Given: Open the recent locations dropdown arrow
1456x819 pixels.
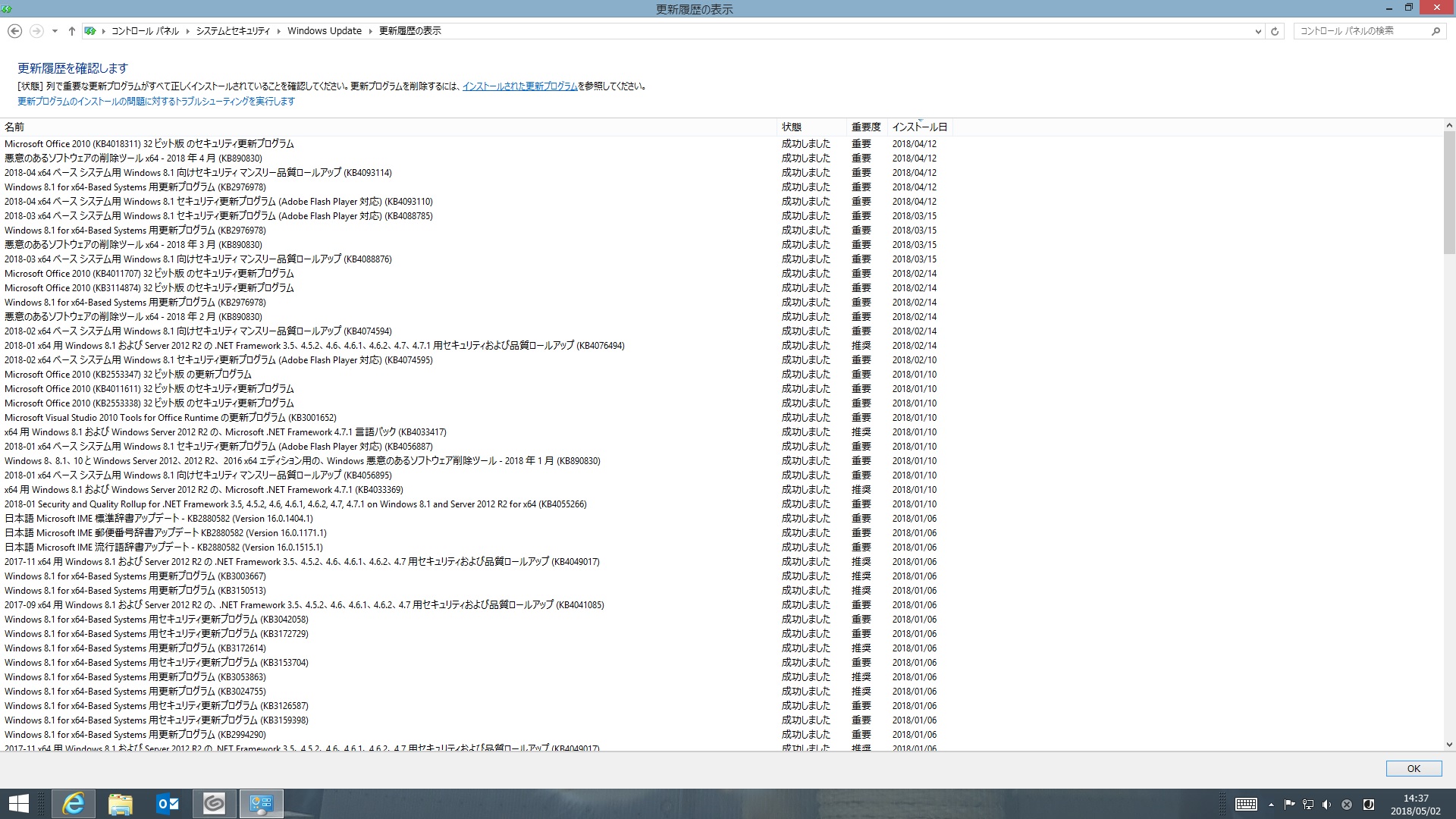Looking at the screenshot, I should (55, 31).
